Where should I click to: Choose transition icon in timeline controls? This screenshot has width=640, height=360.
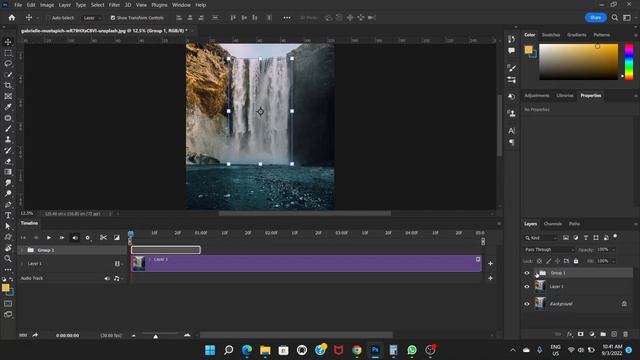pyautogui.click(x=117, y=238)
